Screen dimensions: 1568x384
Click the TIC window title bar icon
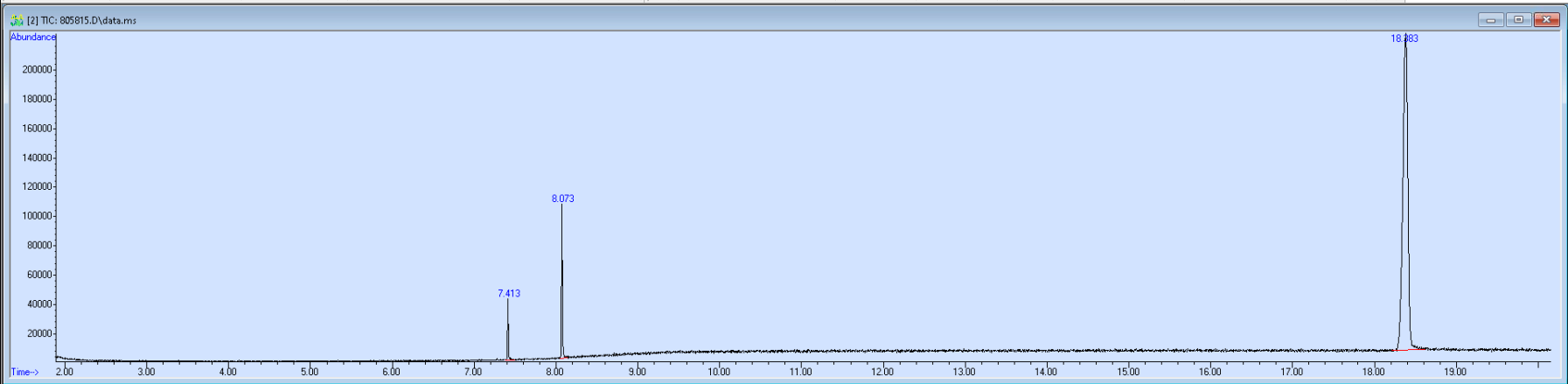coord(17,20)
